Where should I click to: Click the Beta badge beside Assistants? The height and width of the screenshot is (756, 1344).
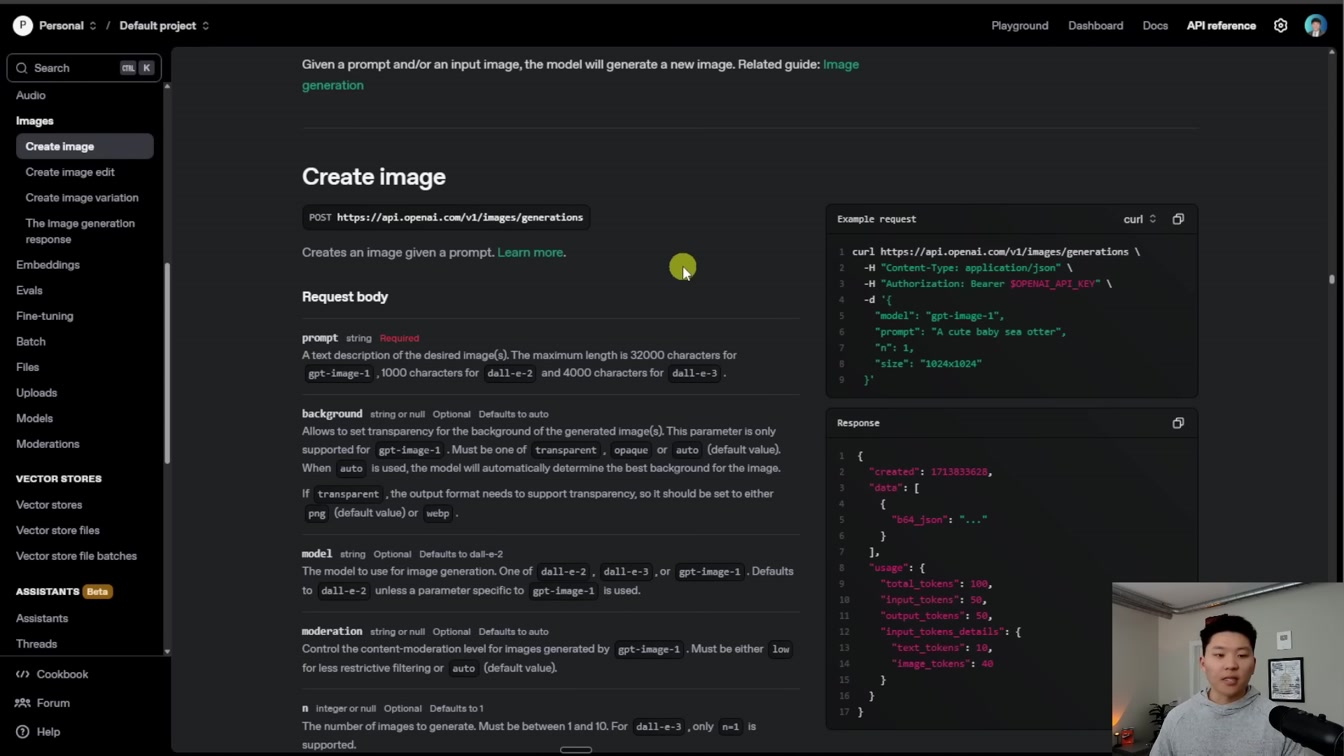(x=97, y=592)
